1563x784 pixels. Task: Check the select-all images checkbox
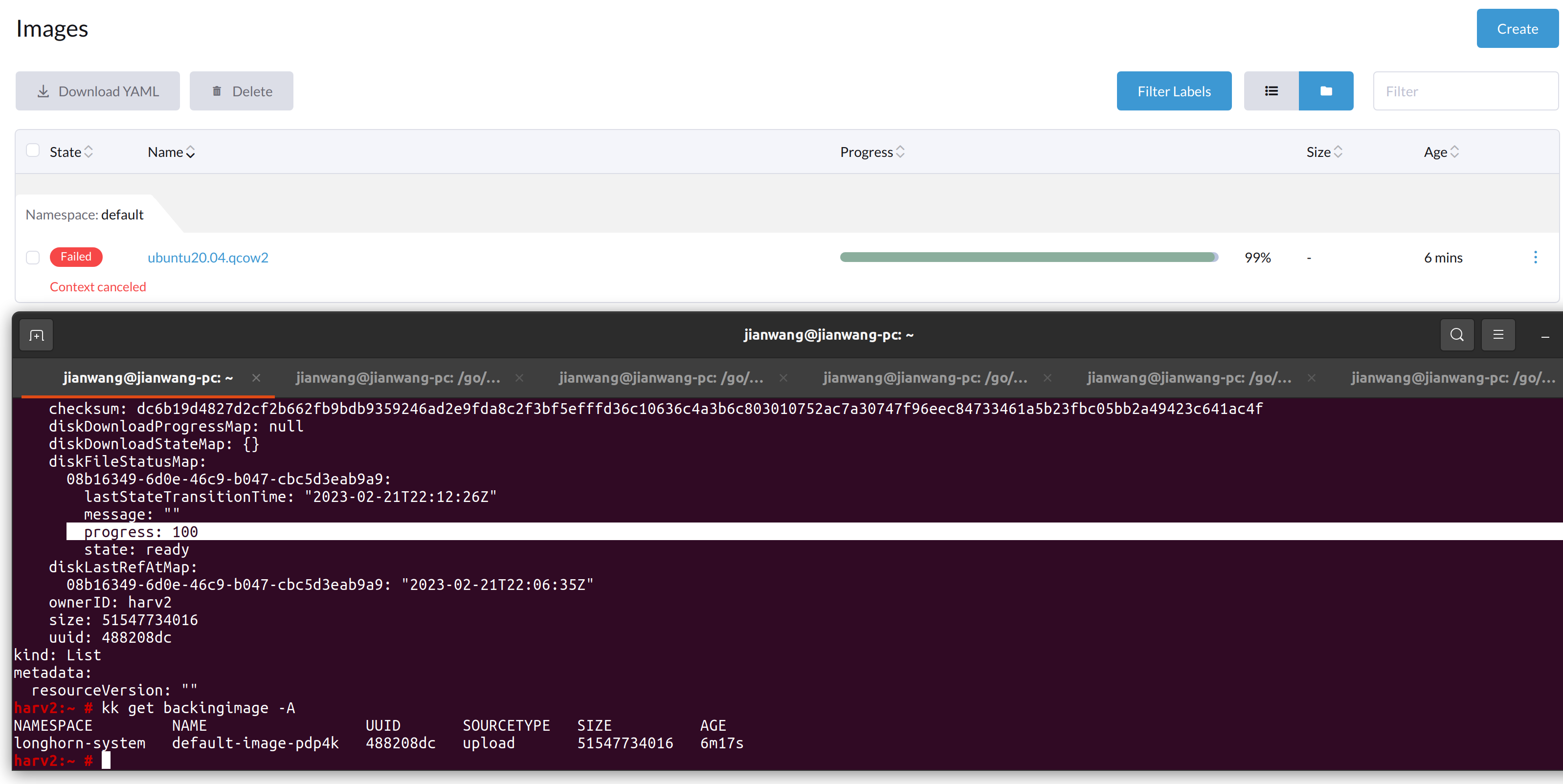(x=33, y=151)
